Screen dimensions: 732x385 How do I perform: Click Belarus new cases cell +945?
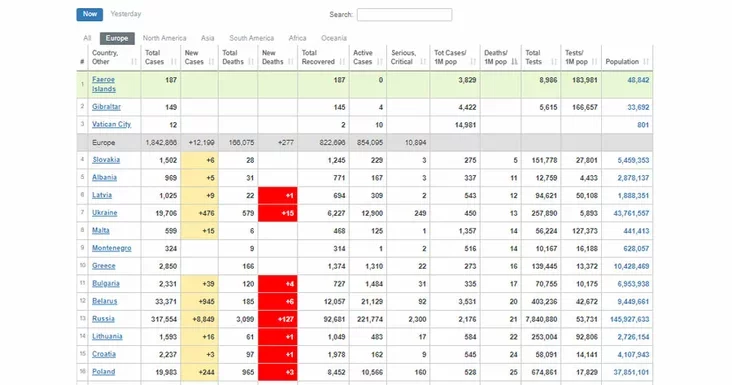[x=199, y=302]
